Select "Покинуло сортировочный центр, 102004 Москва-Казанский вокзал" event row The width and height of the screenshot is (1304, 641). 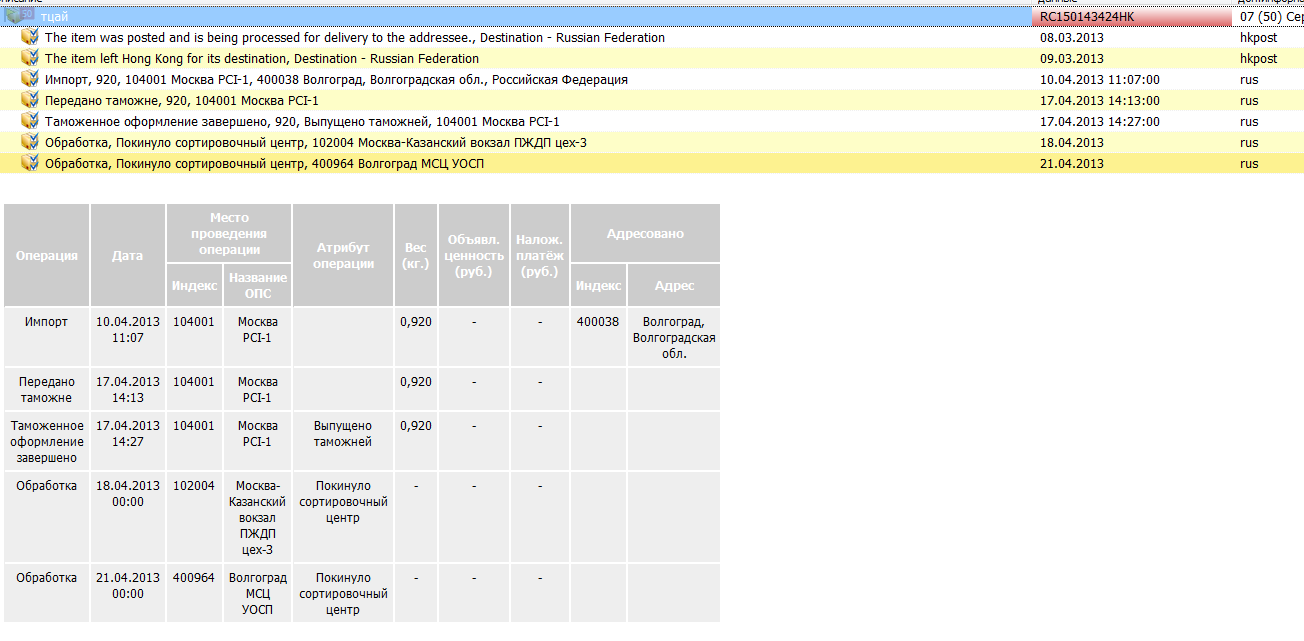coord(652,143)
